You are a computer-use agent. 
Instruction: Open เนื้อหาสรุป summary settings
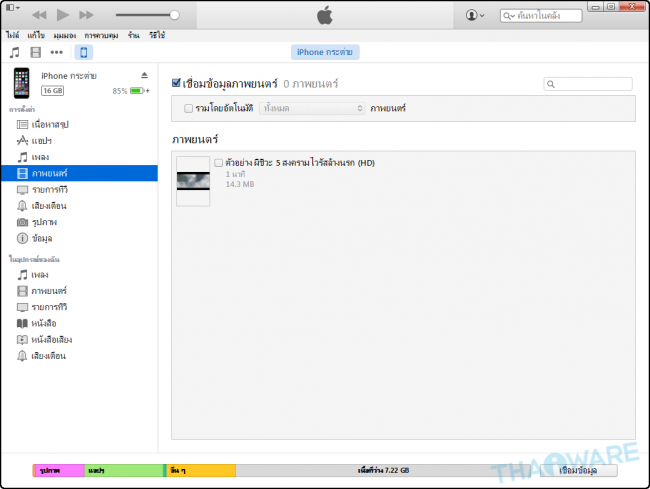[79, 124]
